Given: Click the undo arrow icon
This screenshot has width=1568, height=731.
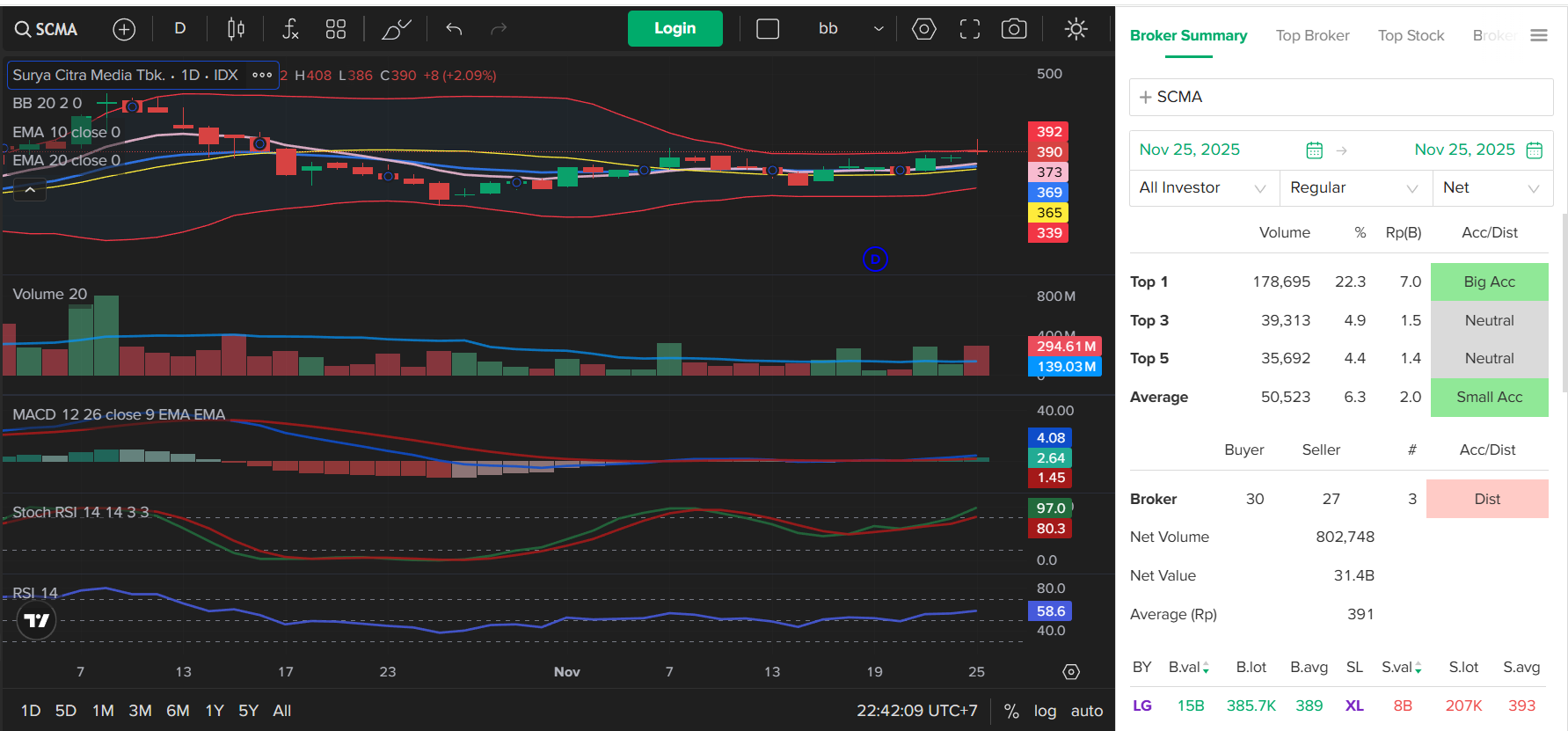Looking at the screenshot, I should click(x=454, y=29).
